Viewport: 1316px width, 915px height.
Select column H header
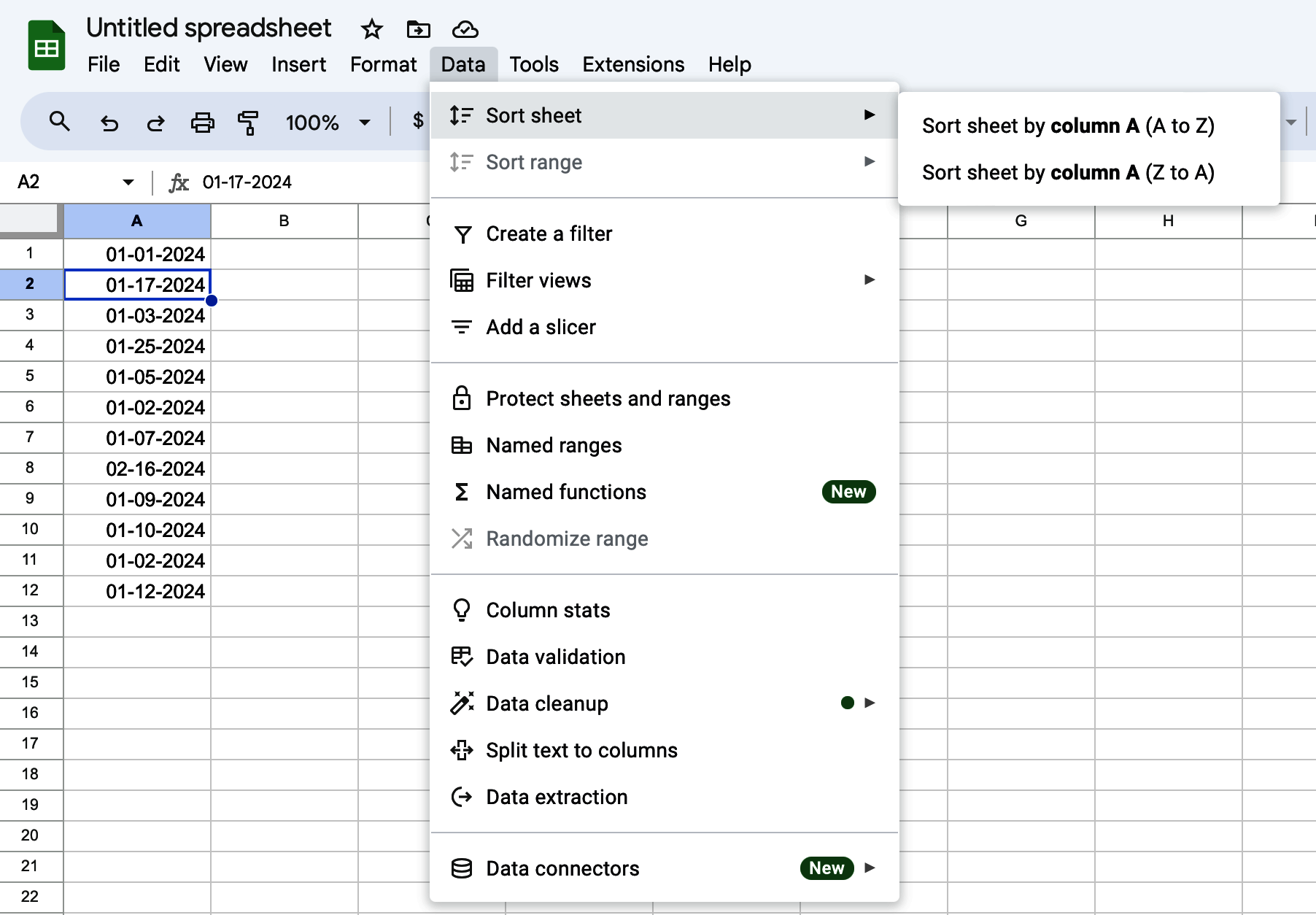[1169, 221]
